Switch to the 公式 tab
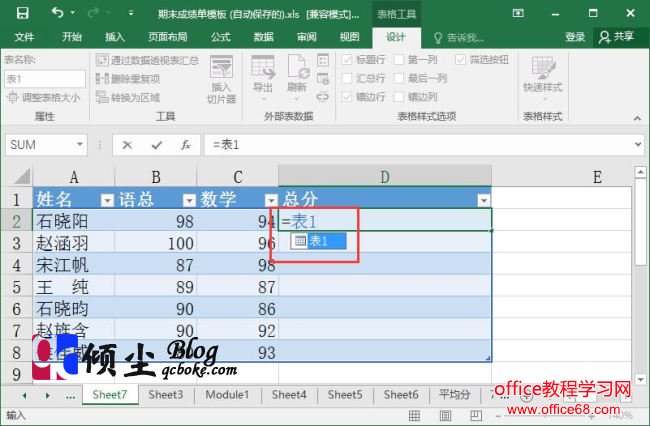Viewport: 650px width, 426px height. coord(221,37)
